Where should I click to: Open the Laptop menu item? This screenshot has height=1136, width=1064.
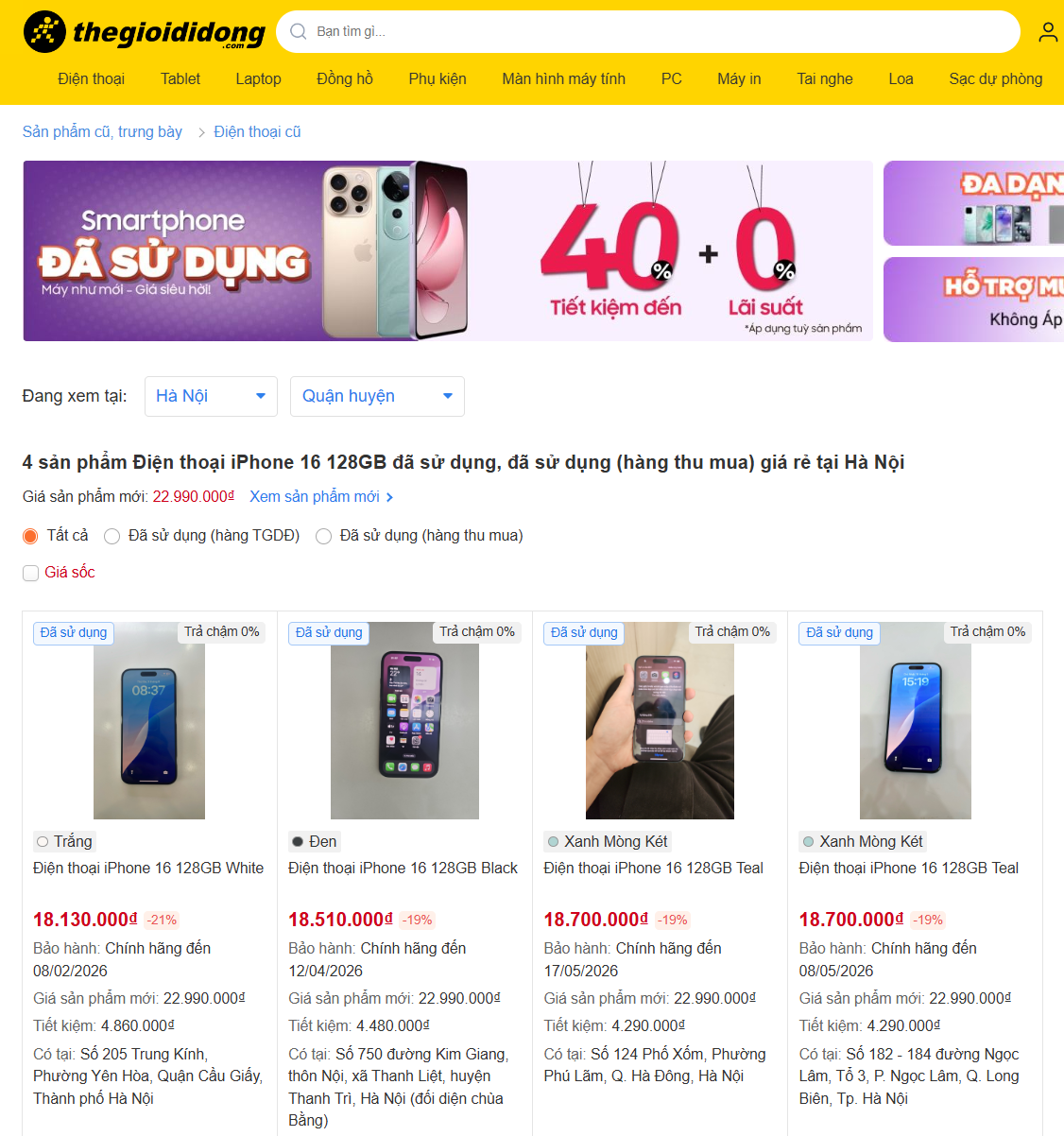[x=259, y=79]
